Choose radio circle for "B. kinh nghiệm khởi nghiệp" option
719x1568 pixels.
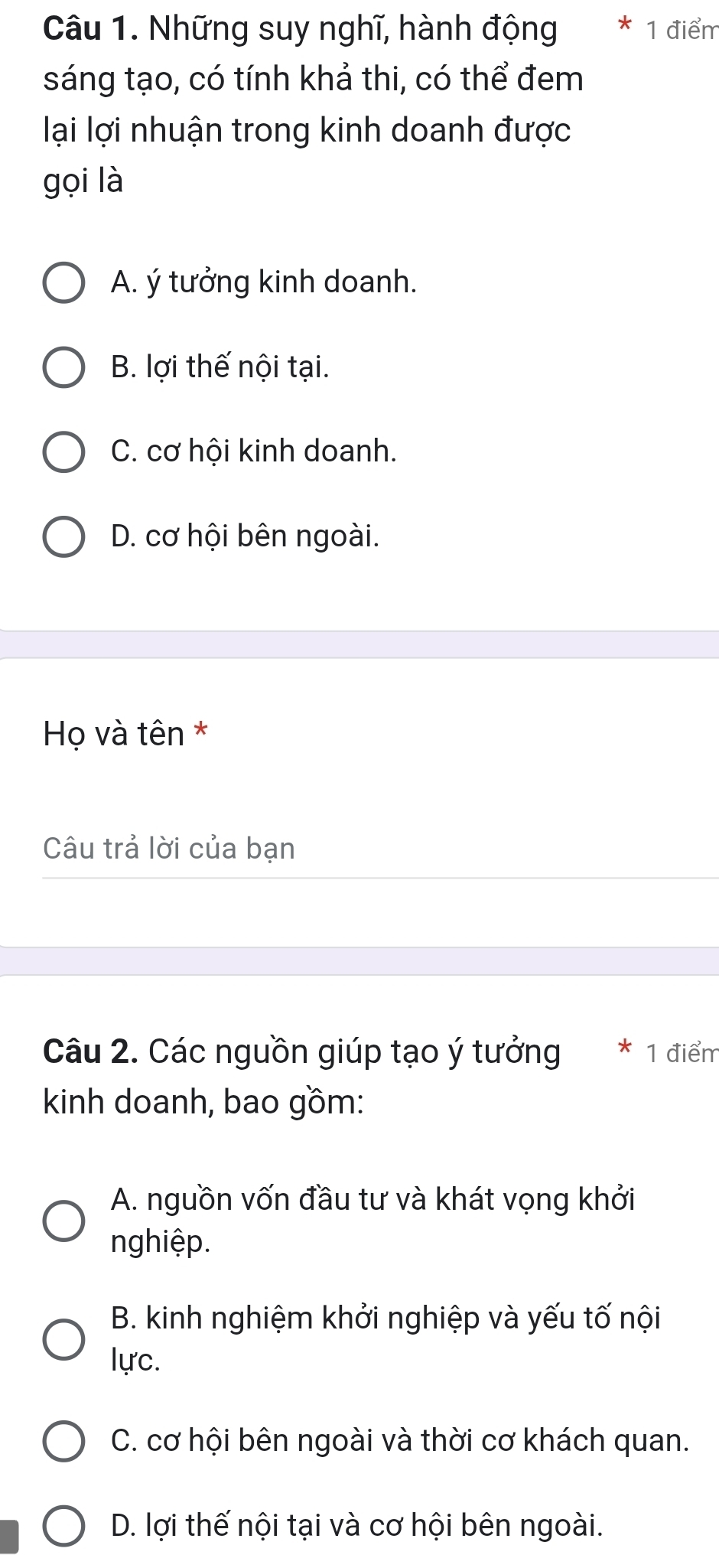tap(63, 1339)
